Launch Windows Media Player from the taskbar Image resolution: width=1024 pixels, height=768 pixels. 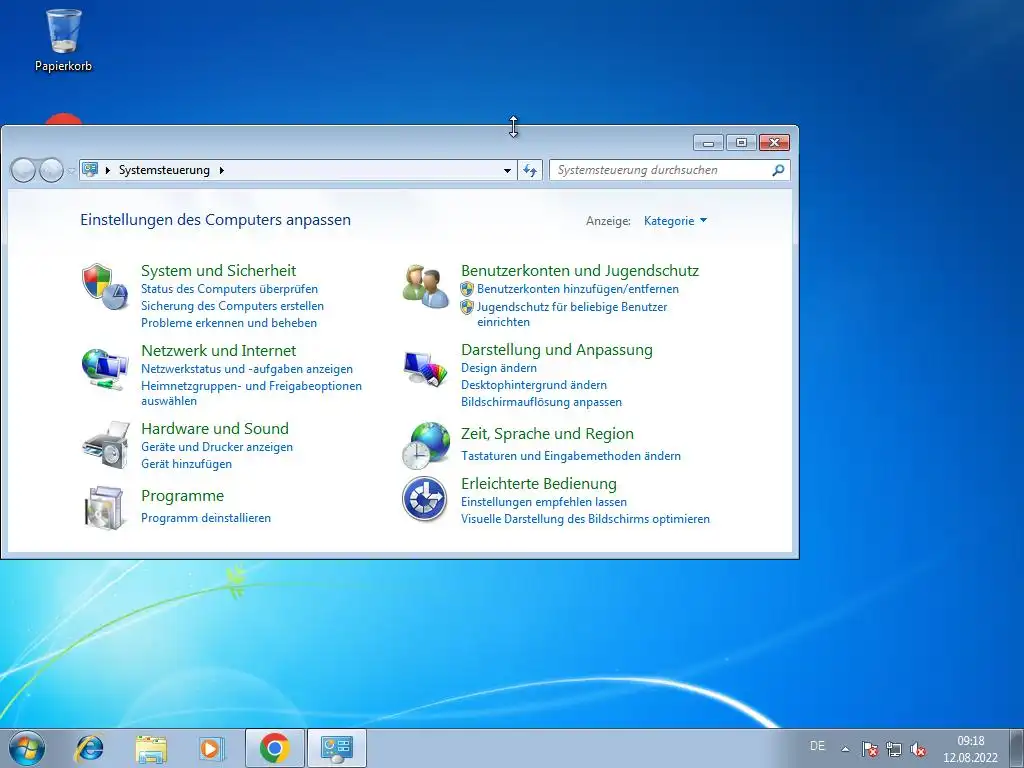[212, 748]
